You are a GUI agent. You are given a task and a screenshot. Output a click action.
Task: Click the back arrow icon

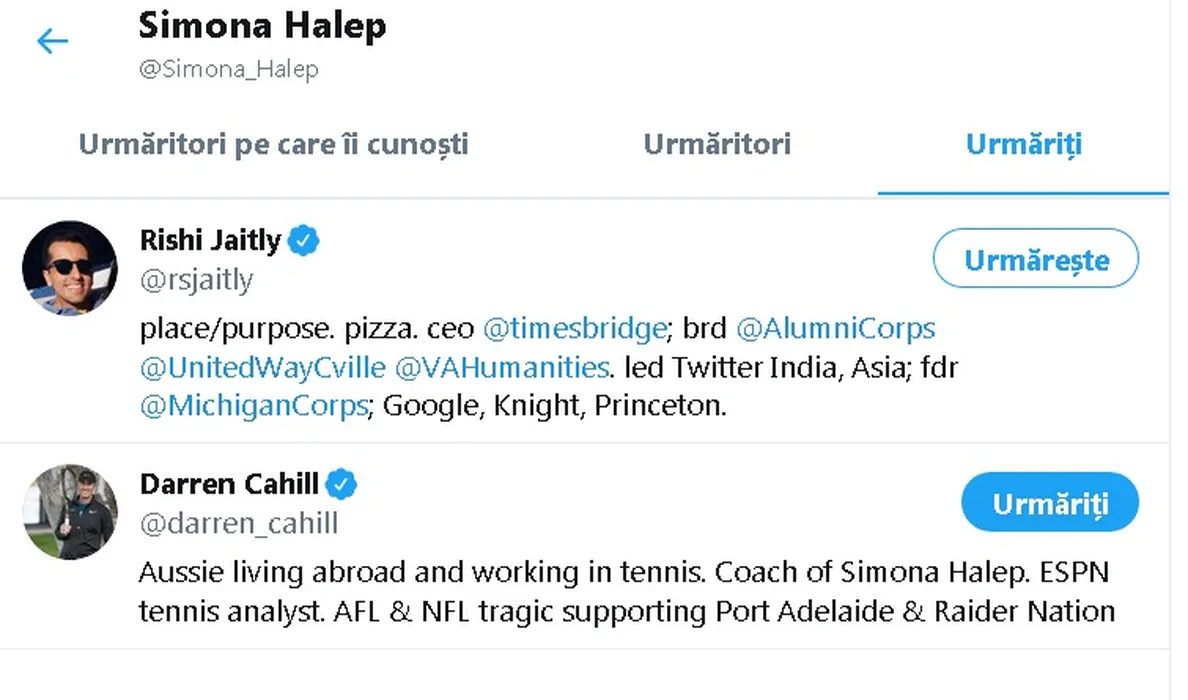(52, 41)
